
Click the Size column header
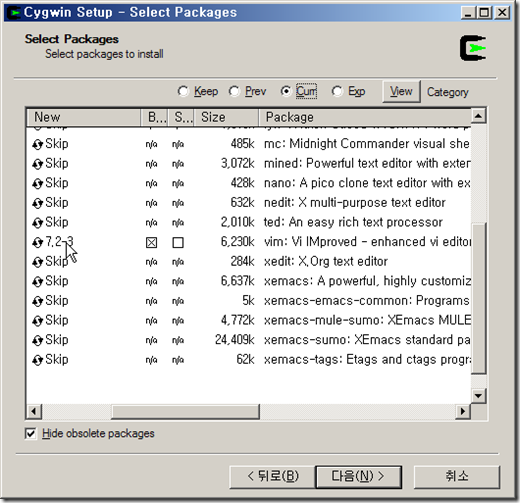click(x=226, y=117)
